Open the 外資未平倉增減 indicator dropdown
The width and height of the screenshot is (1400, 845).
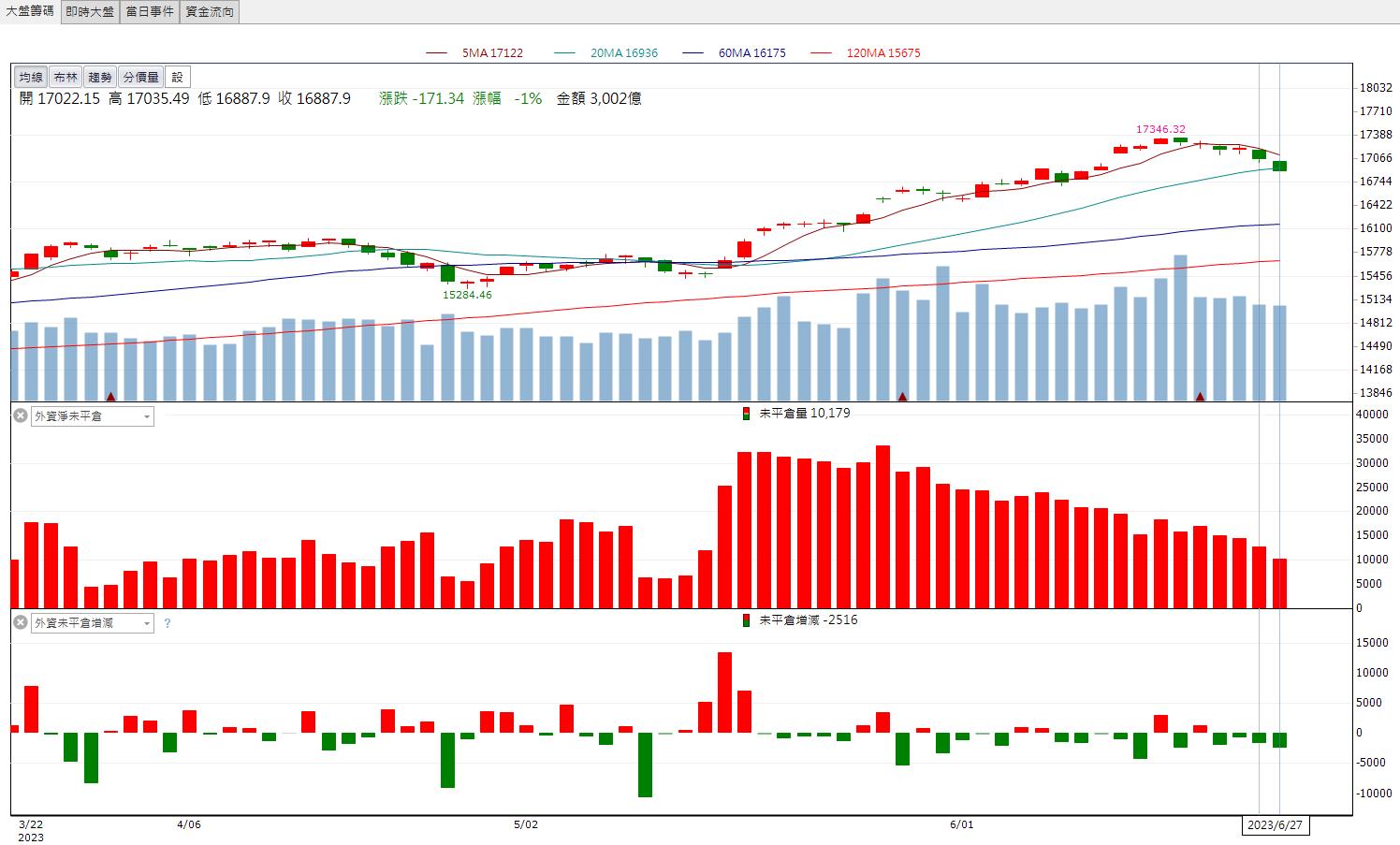point(93,623)
